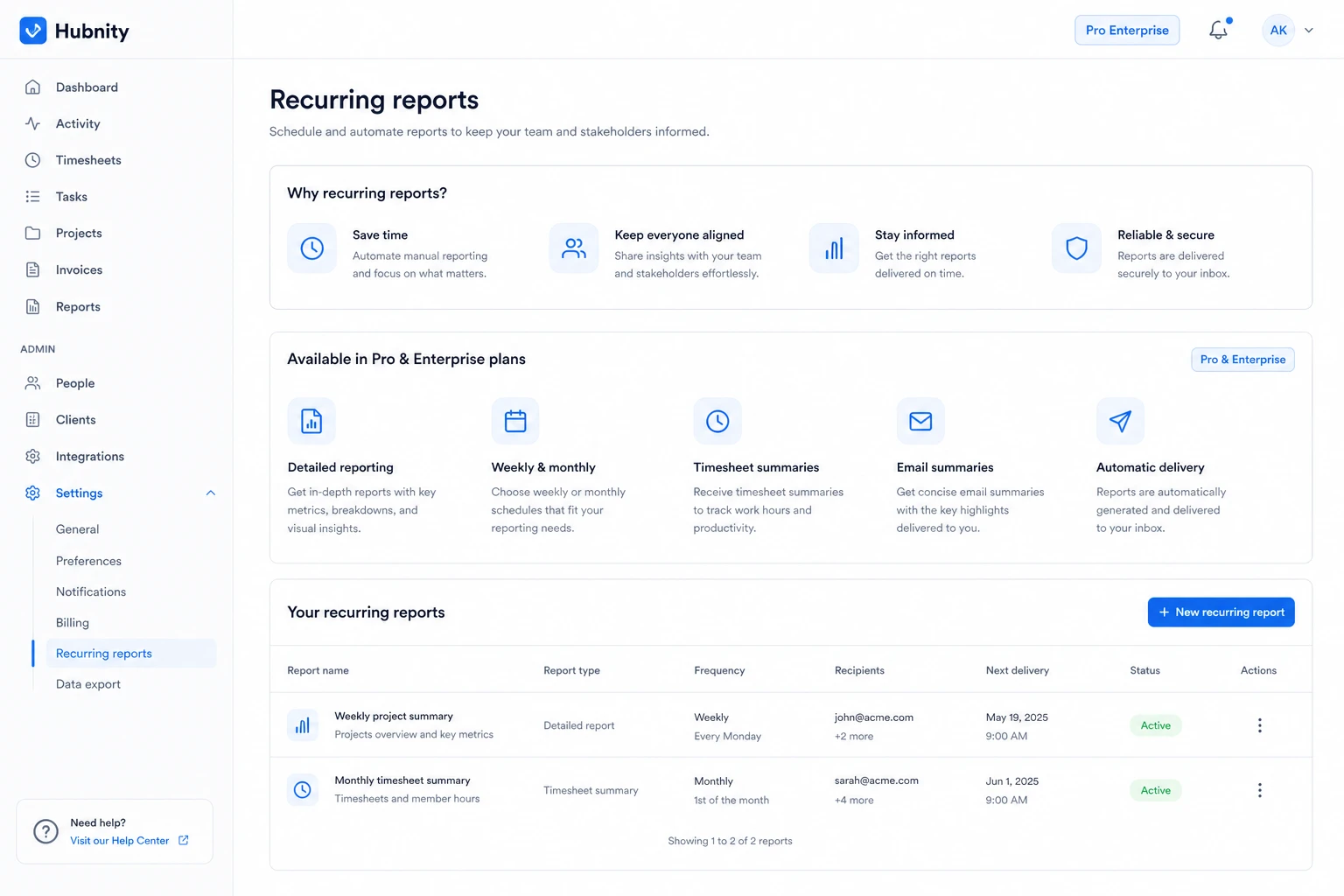Image resolution: width=1344 pixels, height=896 pixels.
Task: Click the +2 more recipients text
Action: tap(854, 737)
